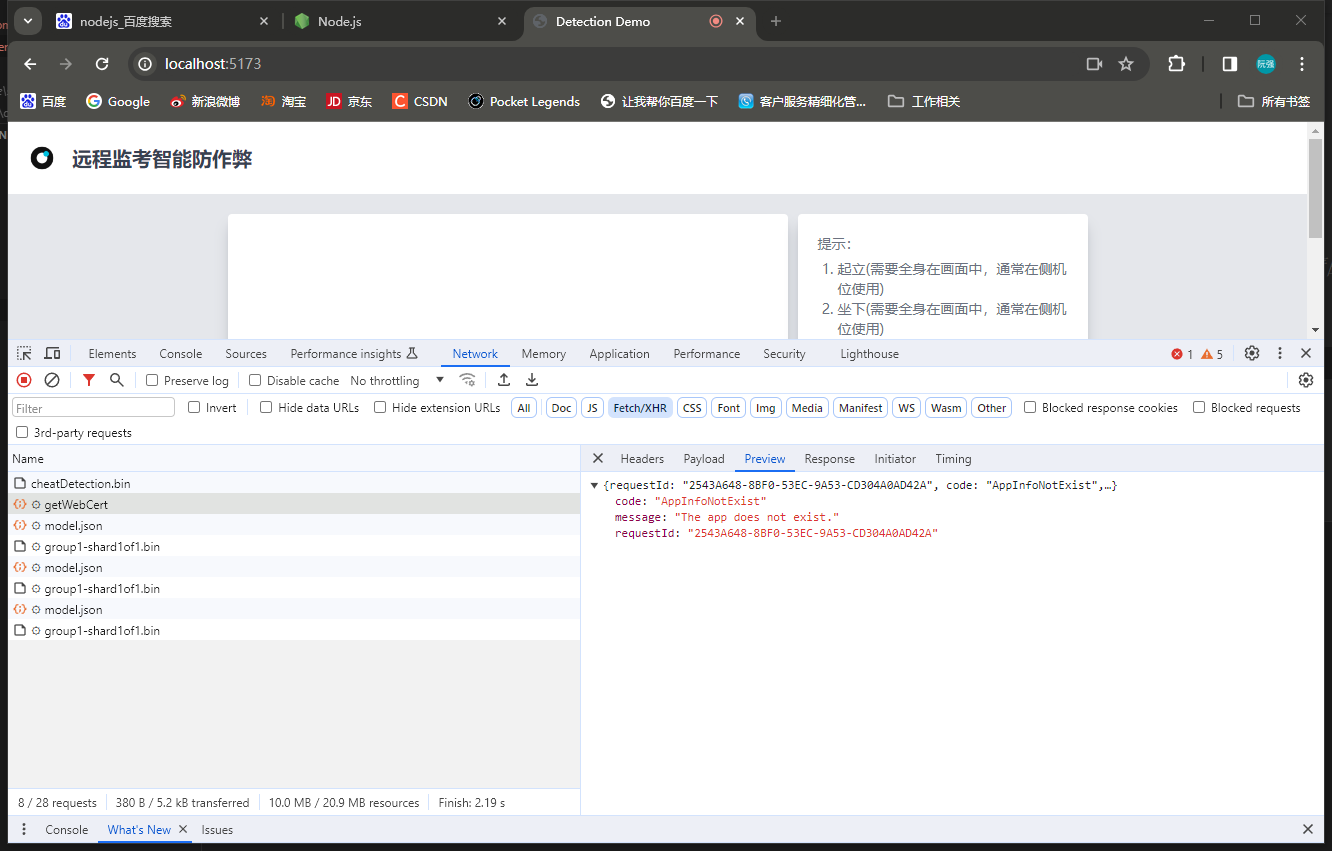Open drawer three-dot menu

pyautogui.click(x=24, y=829)
